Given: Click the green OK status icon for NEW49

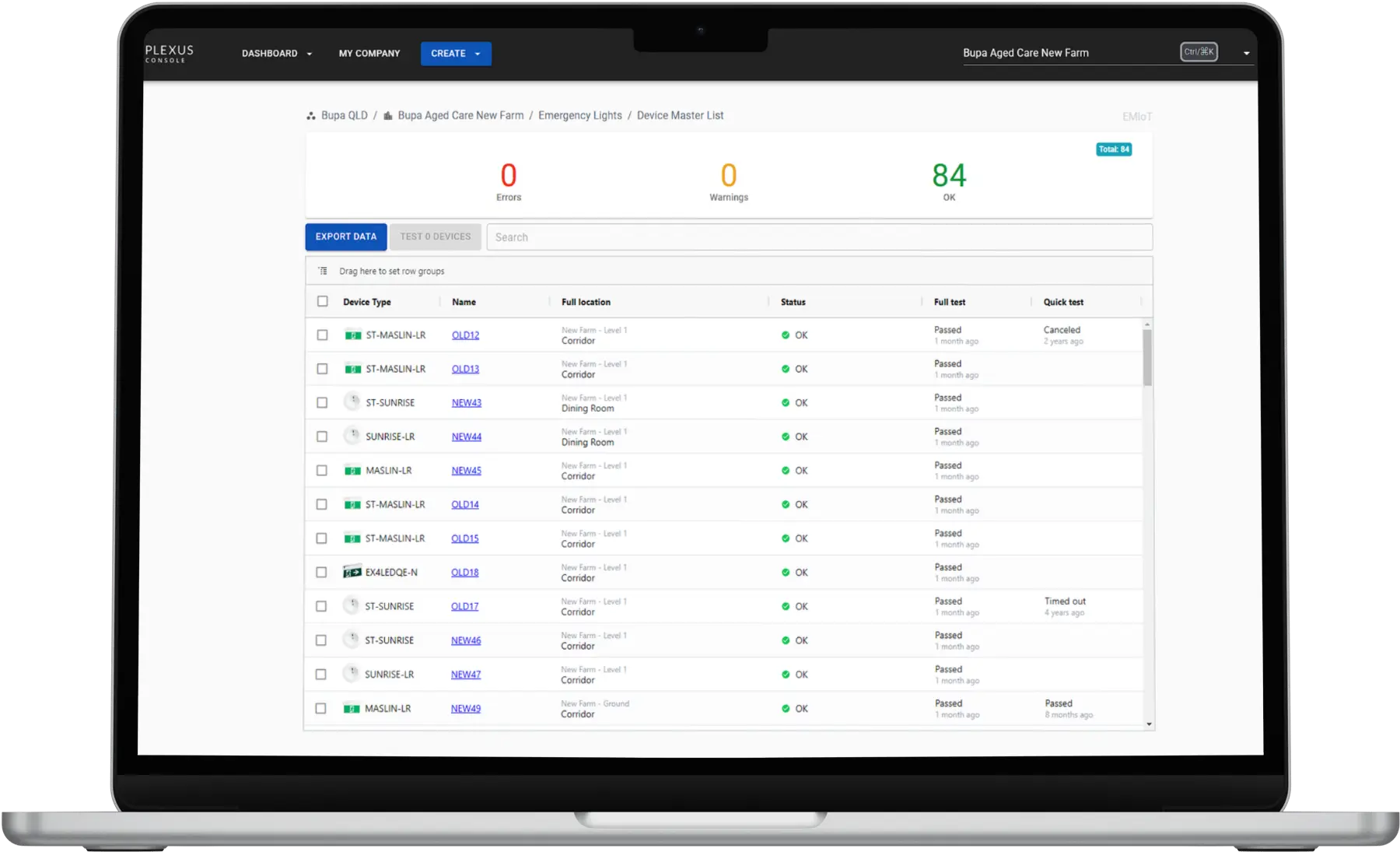Looking at the screenshot, I should tap(786, 709).
